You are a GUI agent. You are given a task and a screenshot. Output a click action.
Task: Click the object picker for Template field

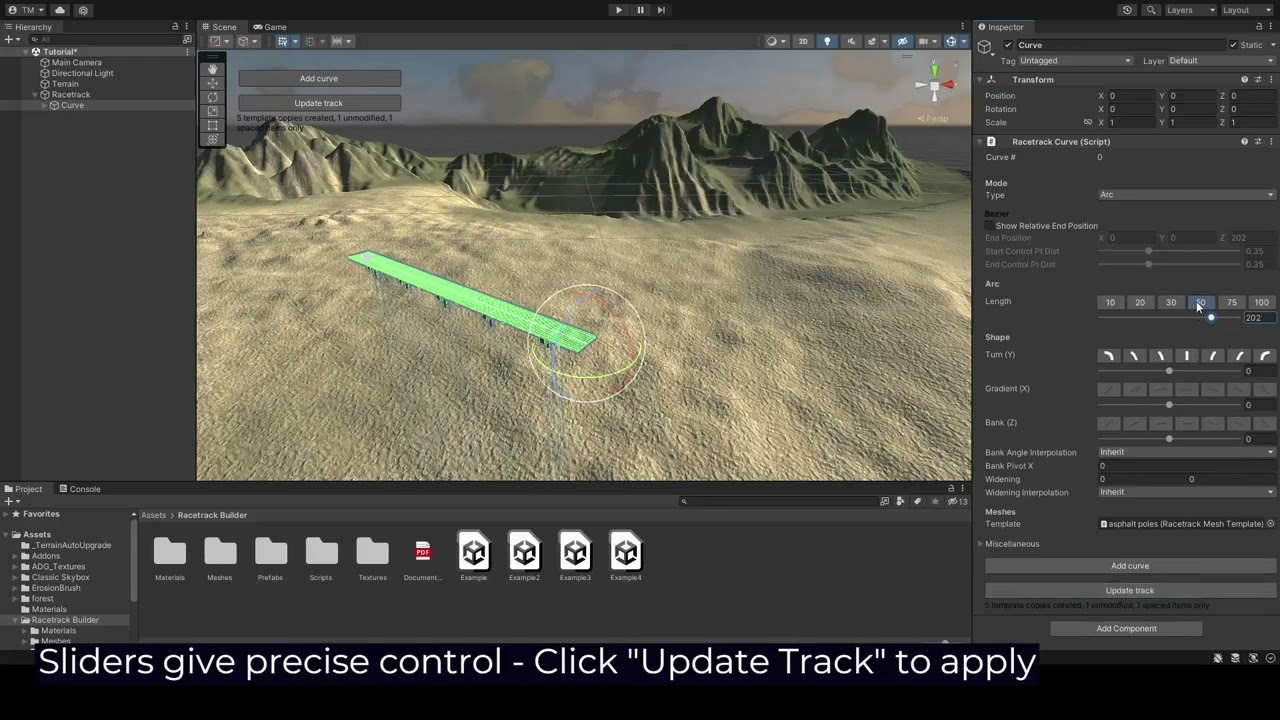1271,524
